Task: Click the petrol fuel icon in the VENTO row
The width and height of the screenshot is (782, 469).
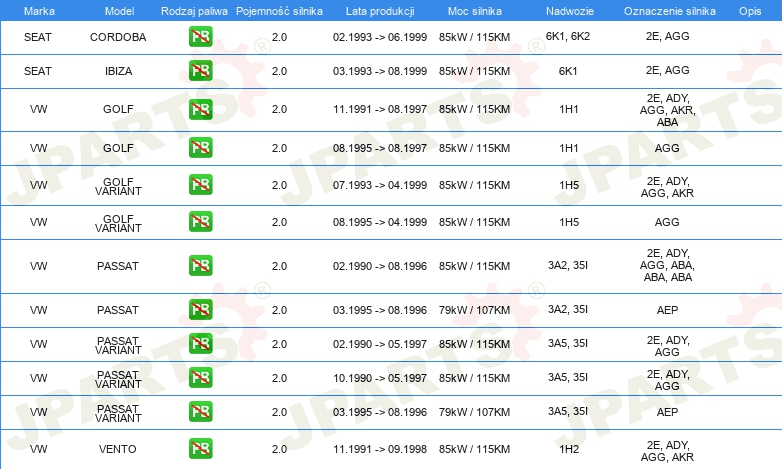Action: tap(200, 449)
